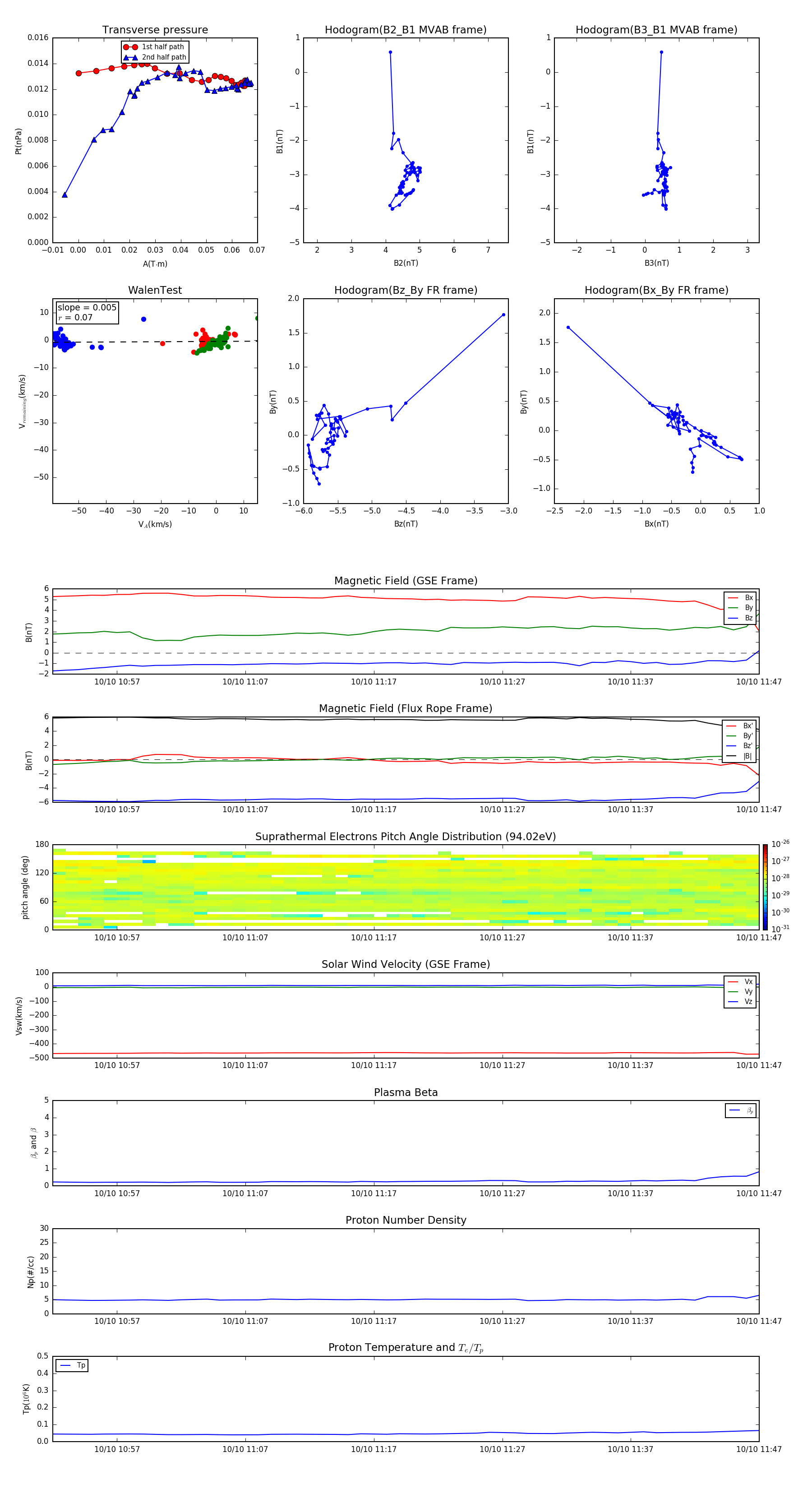The image size is (812, 1489).
Task: Click "By'" in the Flux Rope legend
Action: (748, 736)
